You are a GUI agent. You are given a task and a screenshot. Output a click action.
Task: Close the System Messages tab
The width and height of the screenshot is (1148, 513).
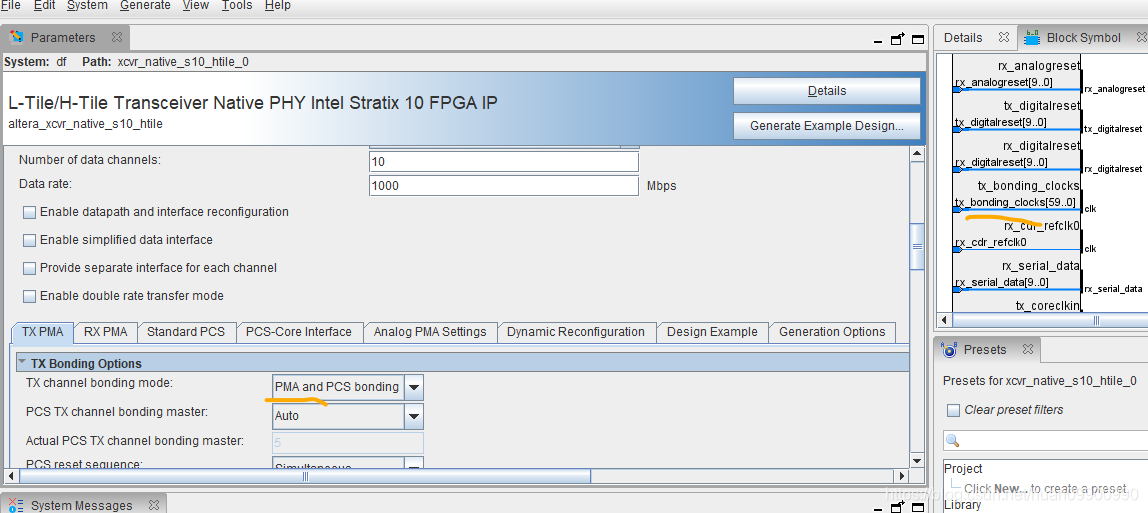point(154,505)
